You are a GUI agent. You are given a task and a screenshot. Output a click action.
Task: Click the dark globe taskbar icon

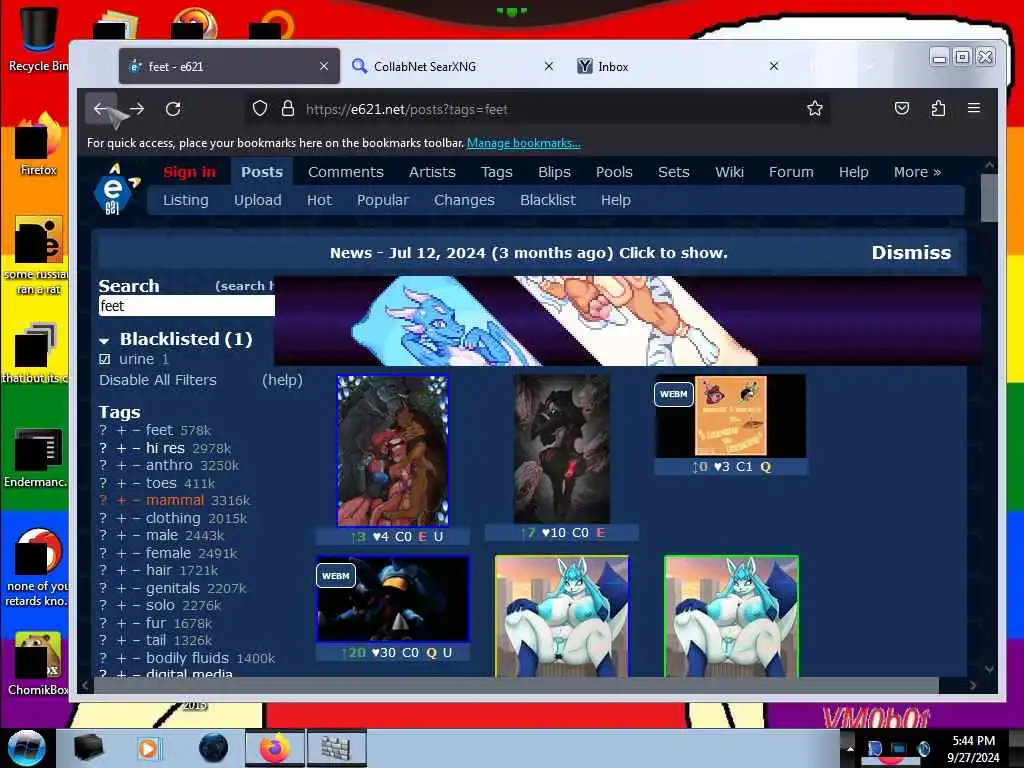(213, 748)
